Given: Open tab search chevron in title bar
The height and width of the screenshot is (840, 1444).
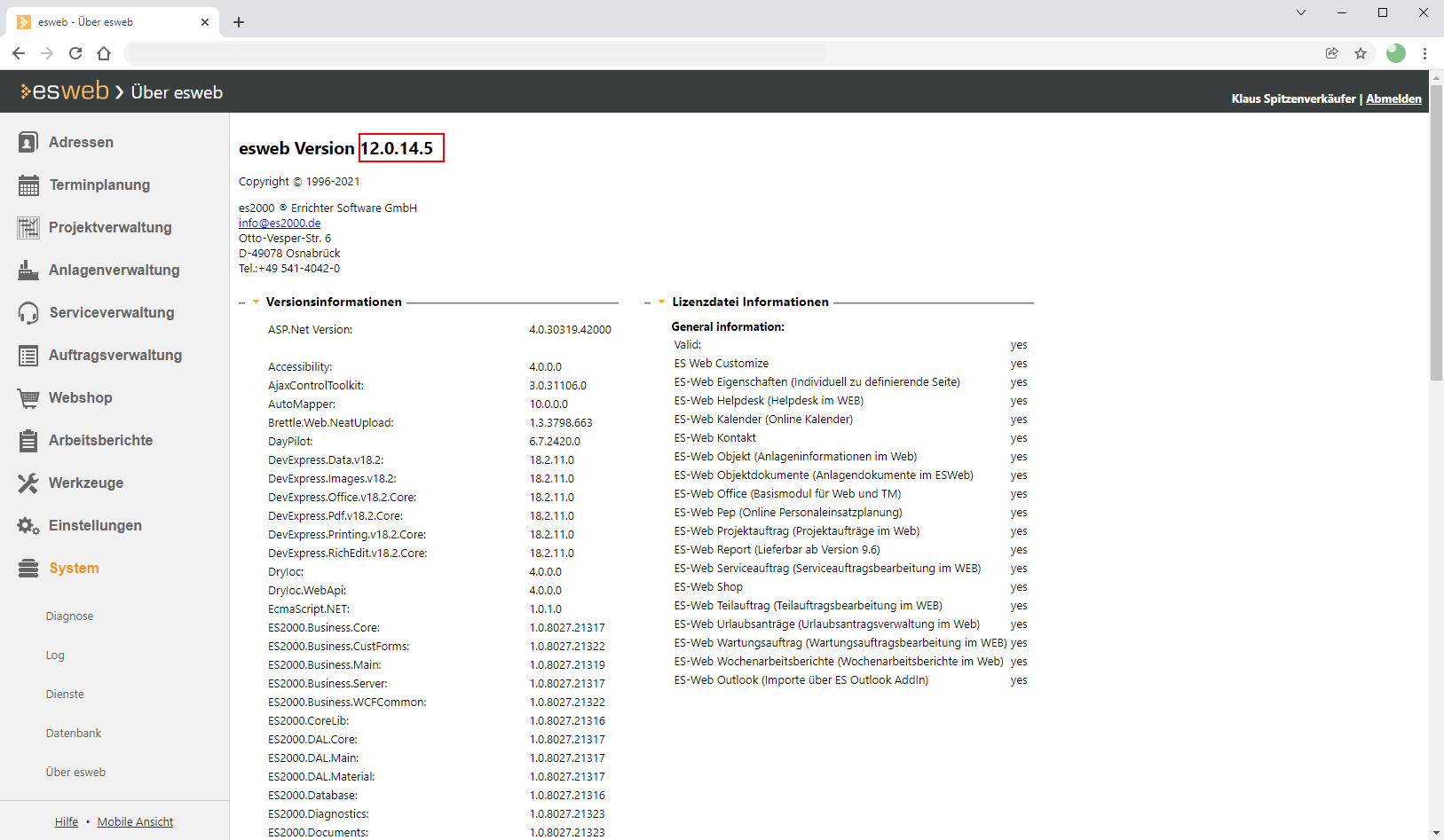Looking at the screenshot, I should point(1301,12).
